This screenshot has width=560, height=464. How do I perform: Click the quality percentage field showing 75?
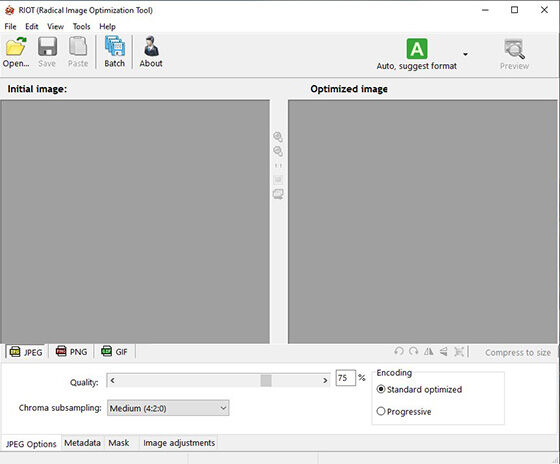(345, 378)
